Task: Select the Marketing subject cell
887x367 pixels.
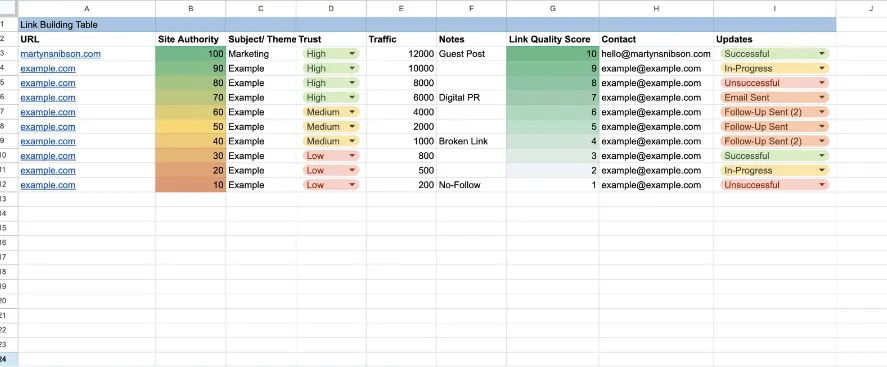Action: 261,54
